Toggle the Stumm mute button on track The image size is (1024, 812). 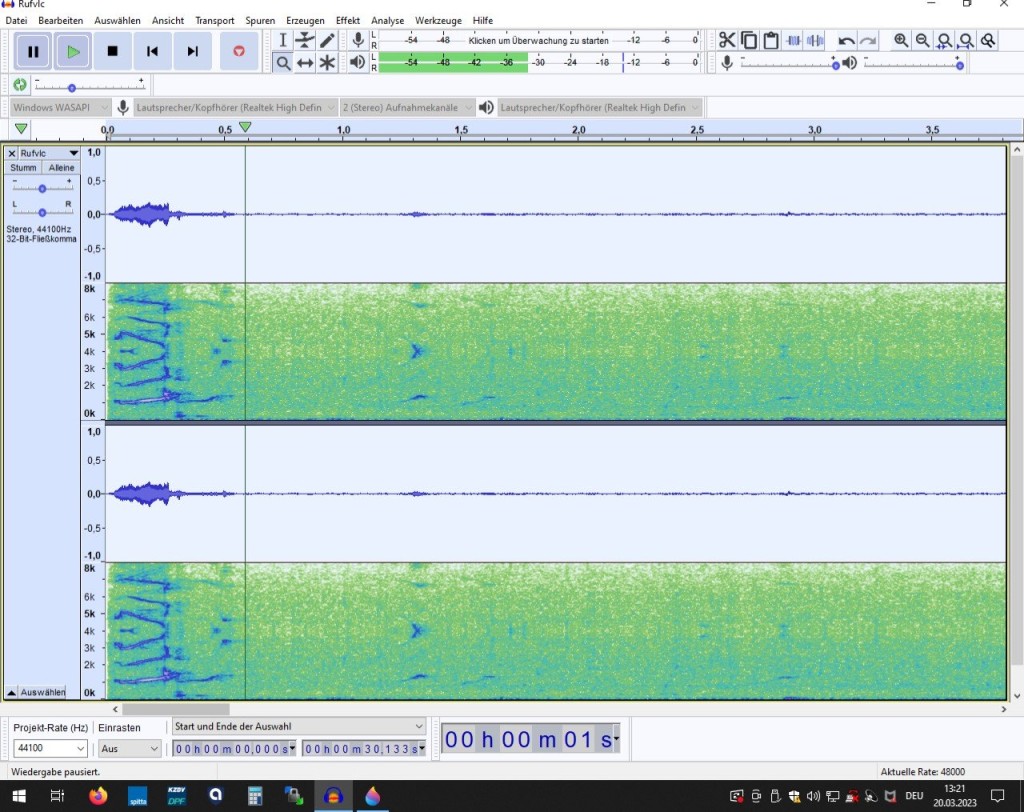24,168
